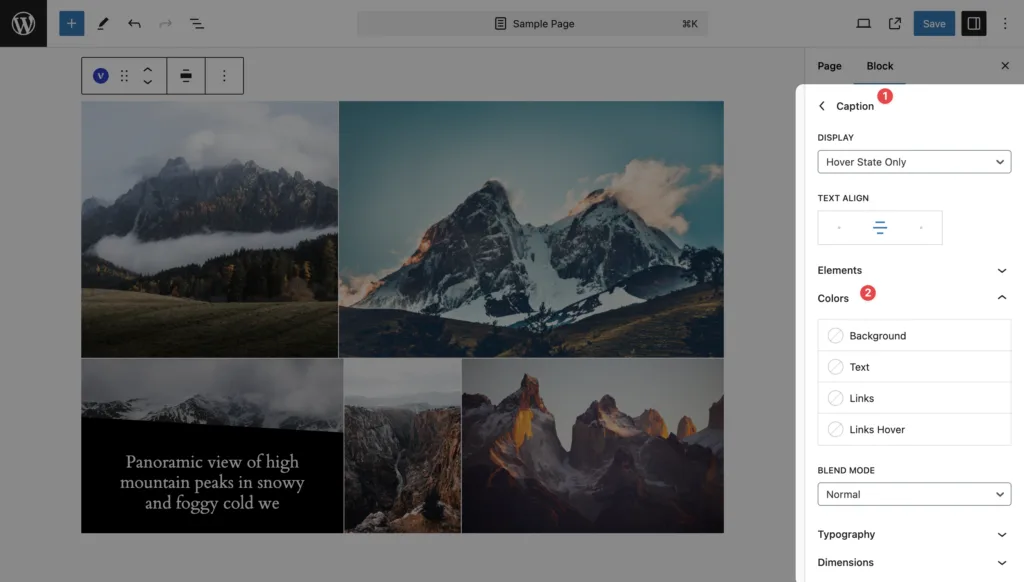Select the foggy forest mountain image
The height and width of the screenshot is (582, 1024).
click(x=210, y=229)
